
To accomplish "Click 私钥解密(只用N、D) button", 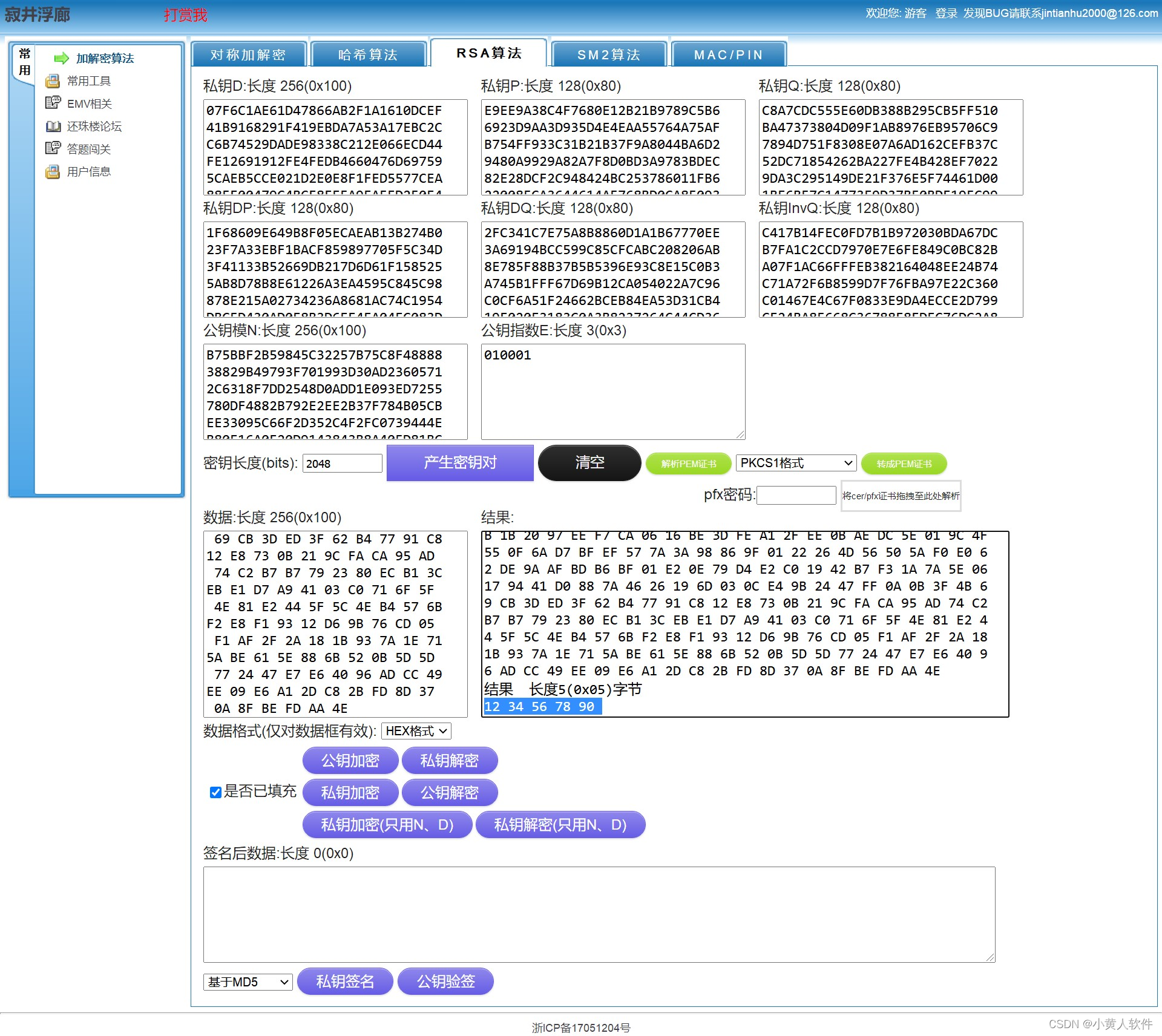I will [560, 825].
